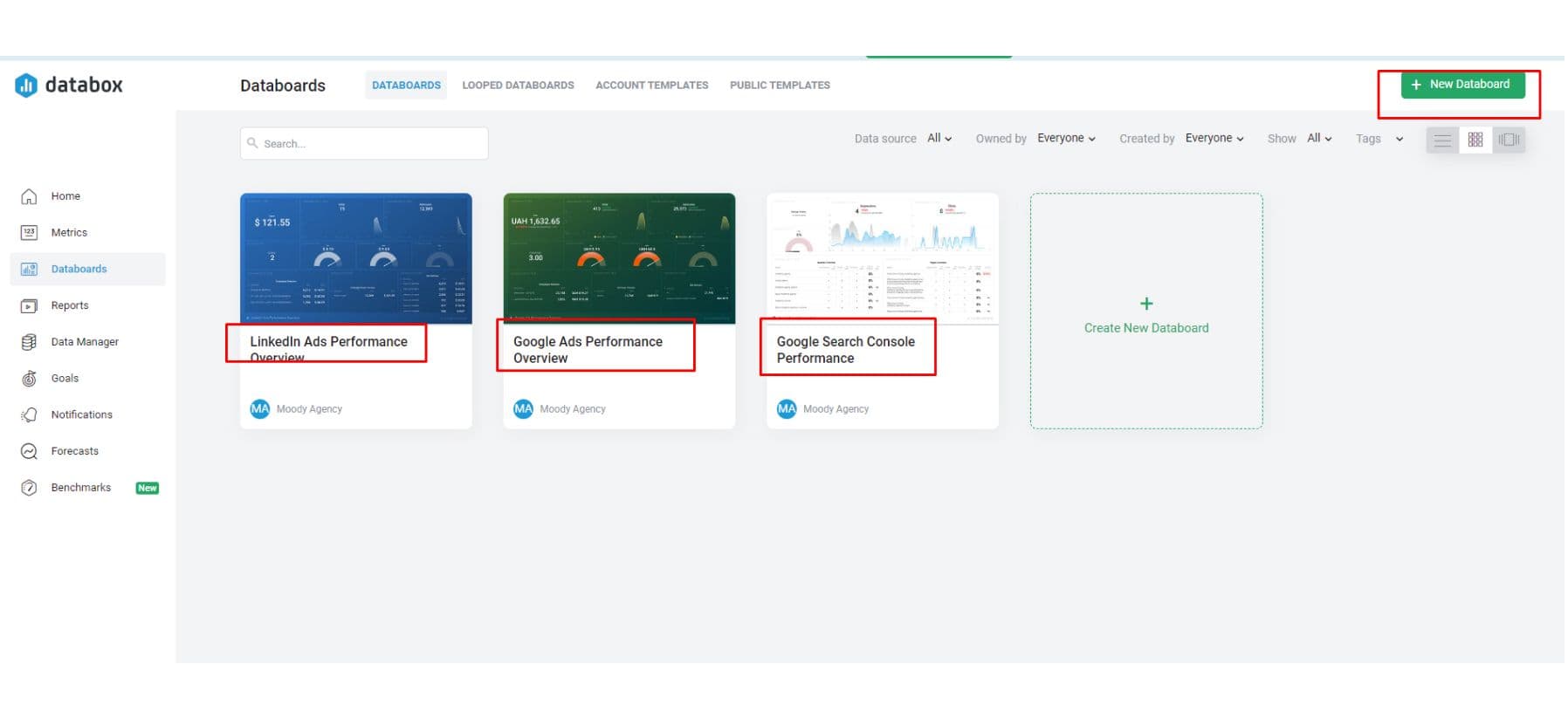Open the Owned by Everyone dropdown
This screenshot has width=1568, height=719.
[1066, 139]
